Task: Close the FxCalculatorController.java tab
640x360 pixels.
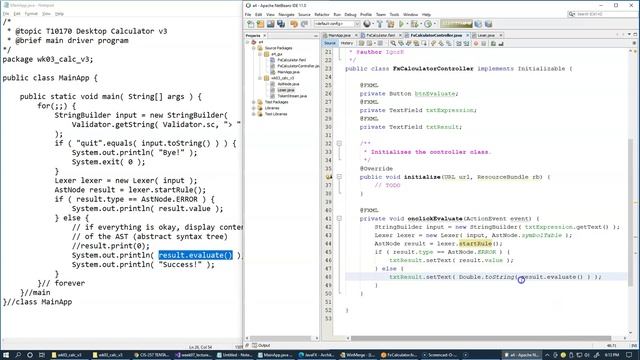Action: pos(467,36)
